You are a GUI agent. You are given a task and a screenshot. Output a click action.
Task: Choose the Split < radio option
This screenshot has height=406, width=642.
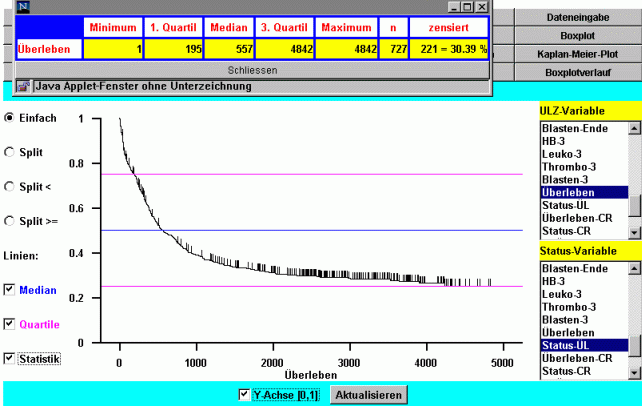pyautogui.click(x=9, y=187)
